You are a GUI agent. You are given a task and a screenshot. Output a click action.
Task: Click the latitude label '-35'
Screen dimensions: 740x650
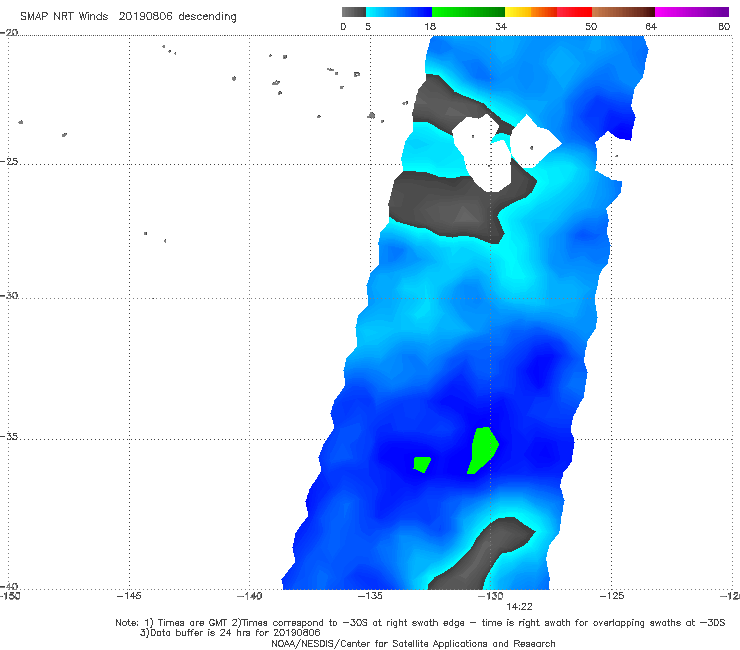coord(9,437)
